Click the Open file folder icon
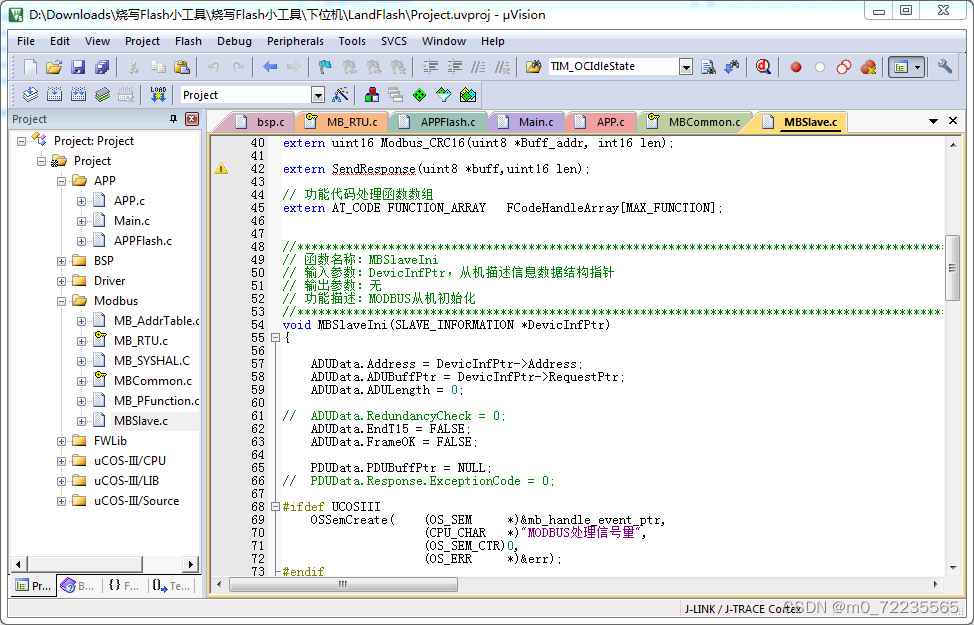Viewport: 974px width, 625px height. click(x=54, y=66)
